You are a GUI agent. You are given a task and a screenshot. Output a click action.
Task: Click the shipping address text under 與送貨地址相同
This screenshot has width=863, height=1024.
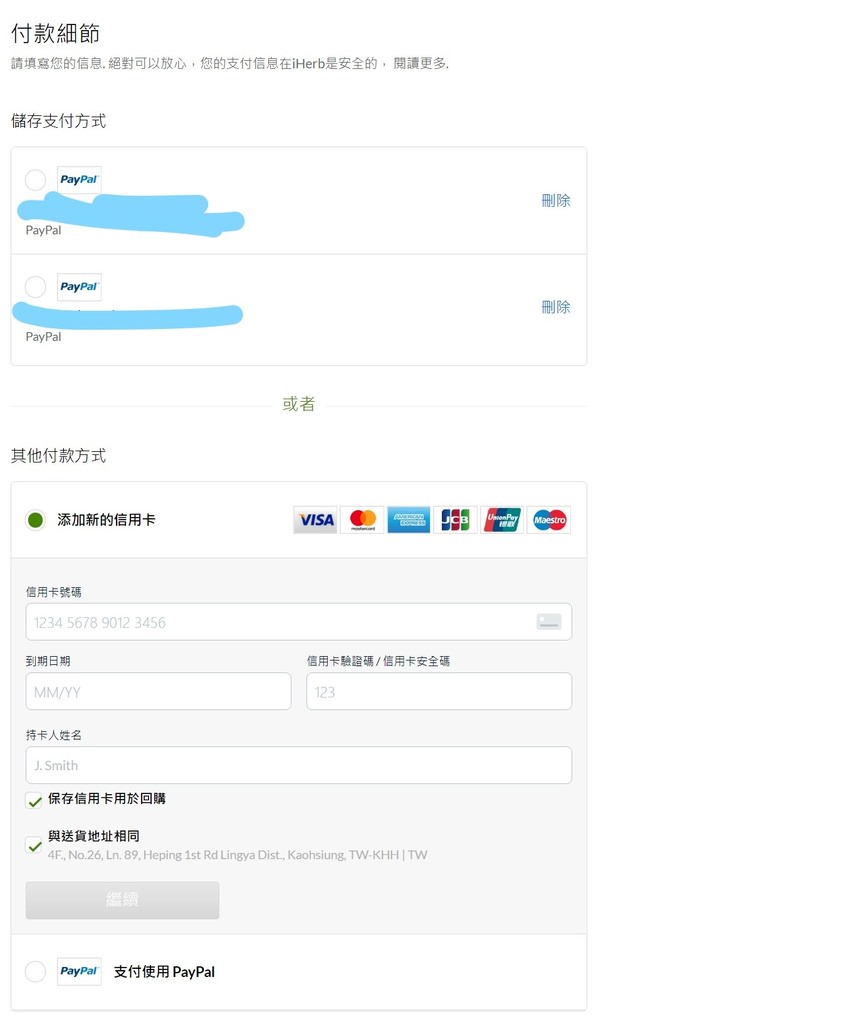pyautogui.click(x=237, y=855)
